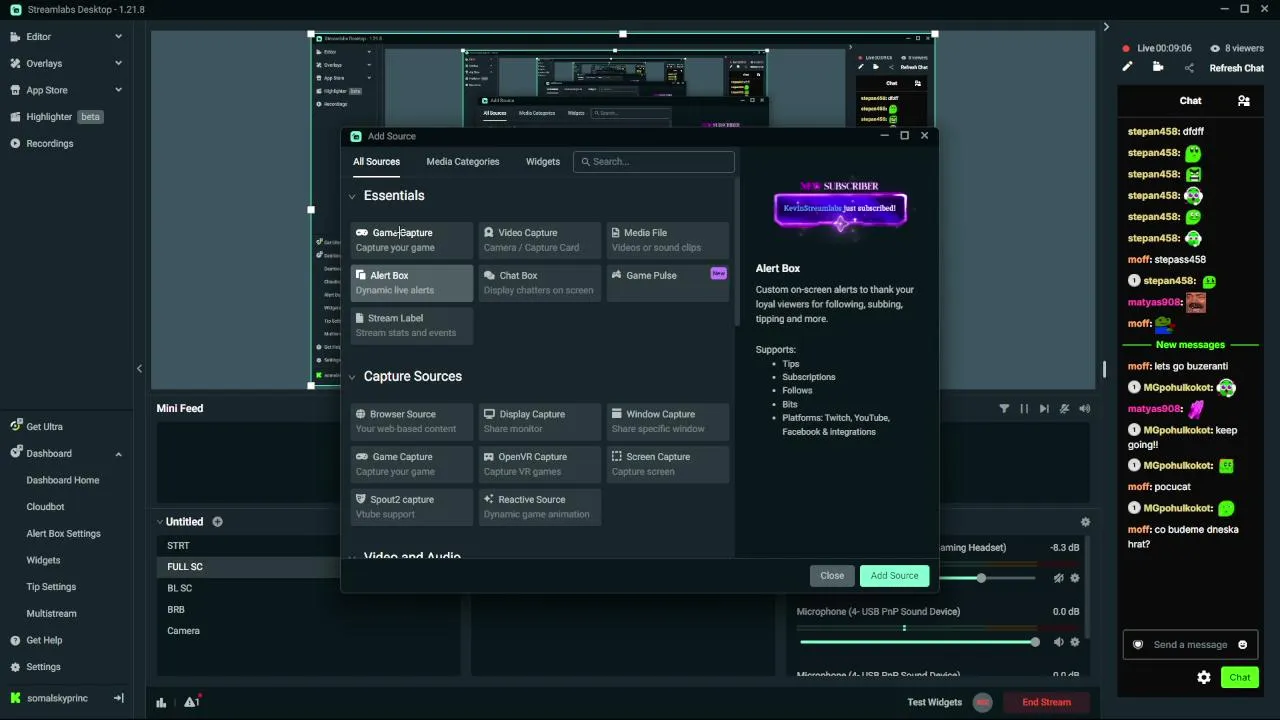Click the Send a message input field
The width and height of the screenshot is (1280, 720).
point(1189,645)
